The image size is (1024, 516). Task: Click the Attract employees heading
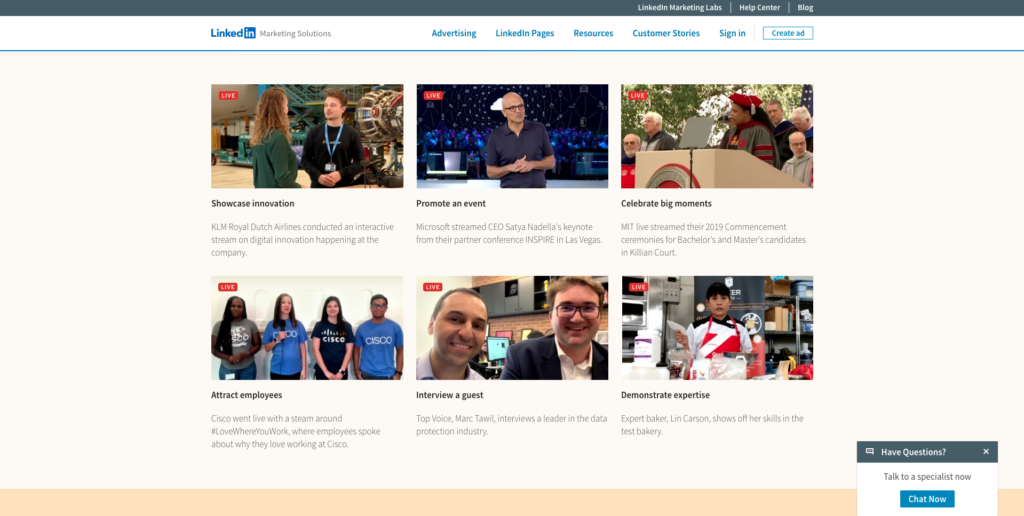tap(247, 395)
